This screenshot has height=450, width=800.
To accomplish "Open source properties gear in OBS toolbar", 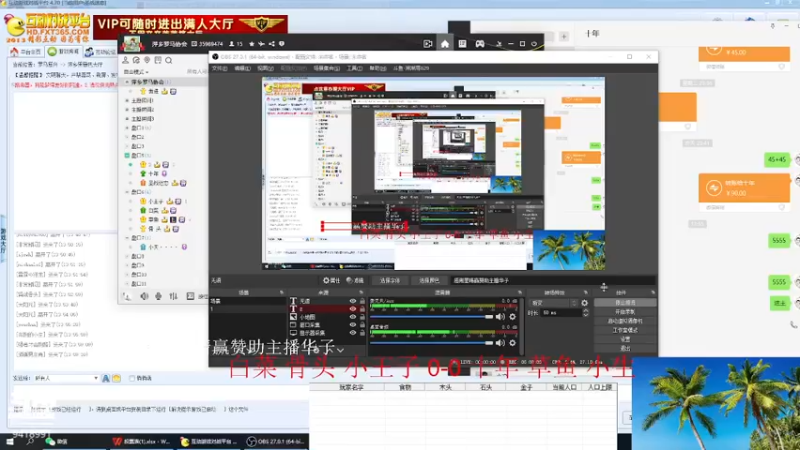I will tap(331, 281).
